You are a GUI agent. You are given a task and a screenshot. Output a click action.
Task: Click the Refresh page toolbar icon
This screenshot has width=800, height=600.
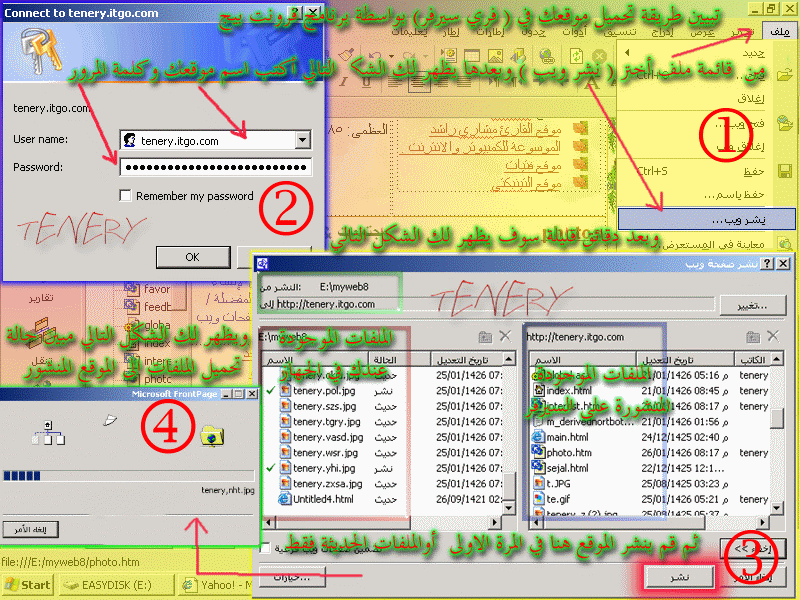pos(577,55)
